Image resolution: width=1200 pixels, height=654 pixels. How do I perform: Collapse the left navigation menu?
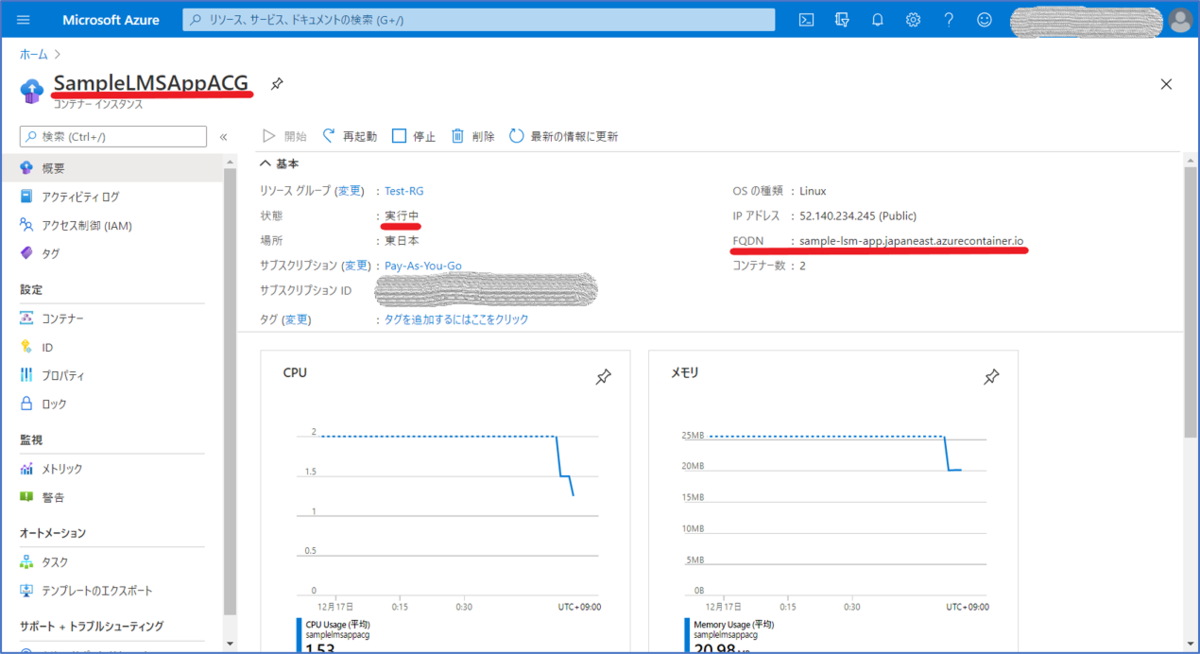click(x=223, y=137)
